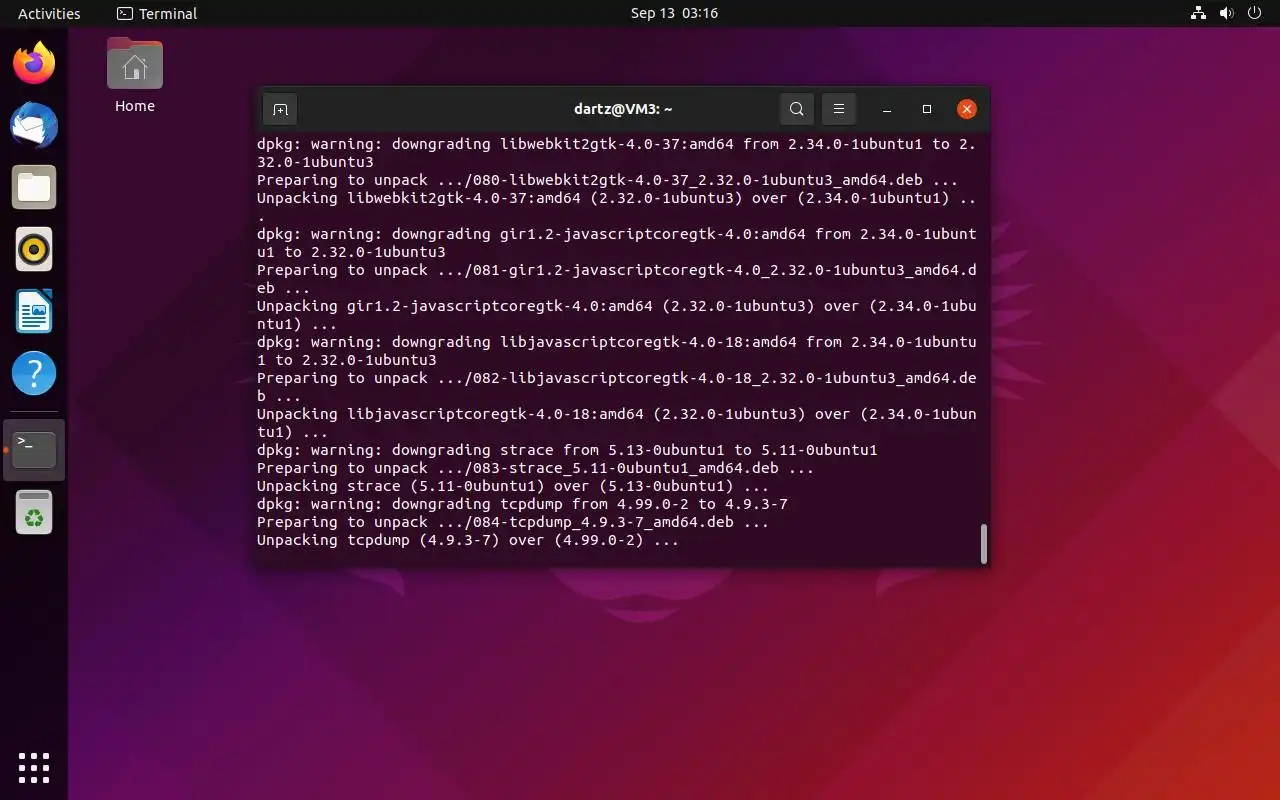This screenshot has height=800, width=1280.
Task: Click line "dpkg: warning: downgrading tcpdump from 4.99.0-2"
Action: coord(522,504)
